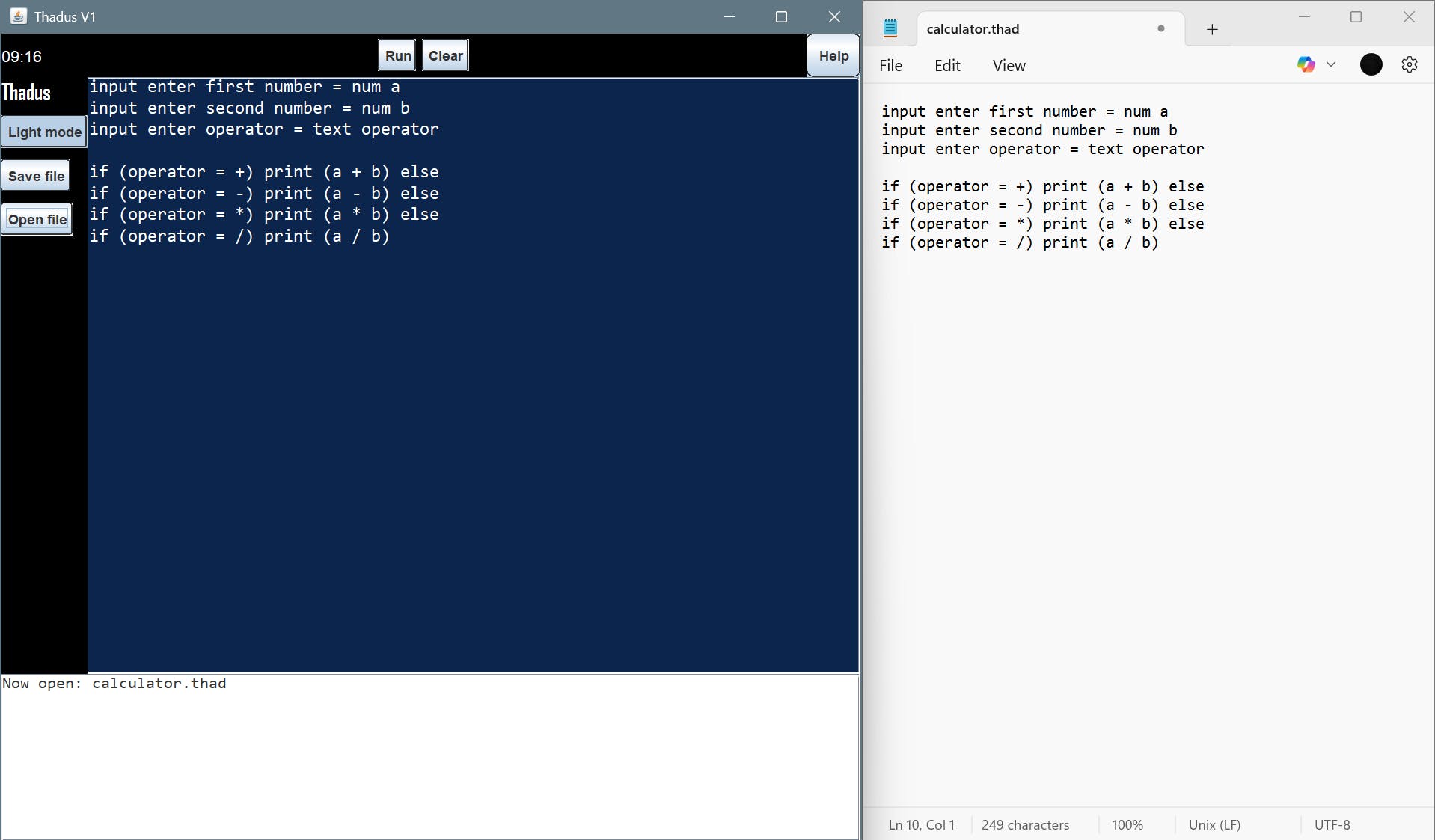This screenshot has width=1435, height=840.
Task: Open the Notepad File menu
Action: pos(890,66)
